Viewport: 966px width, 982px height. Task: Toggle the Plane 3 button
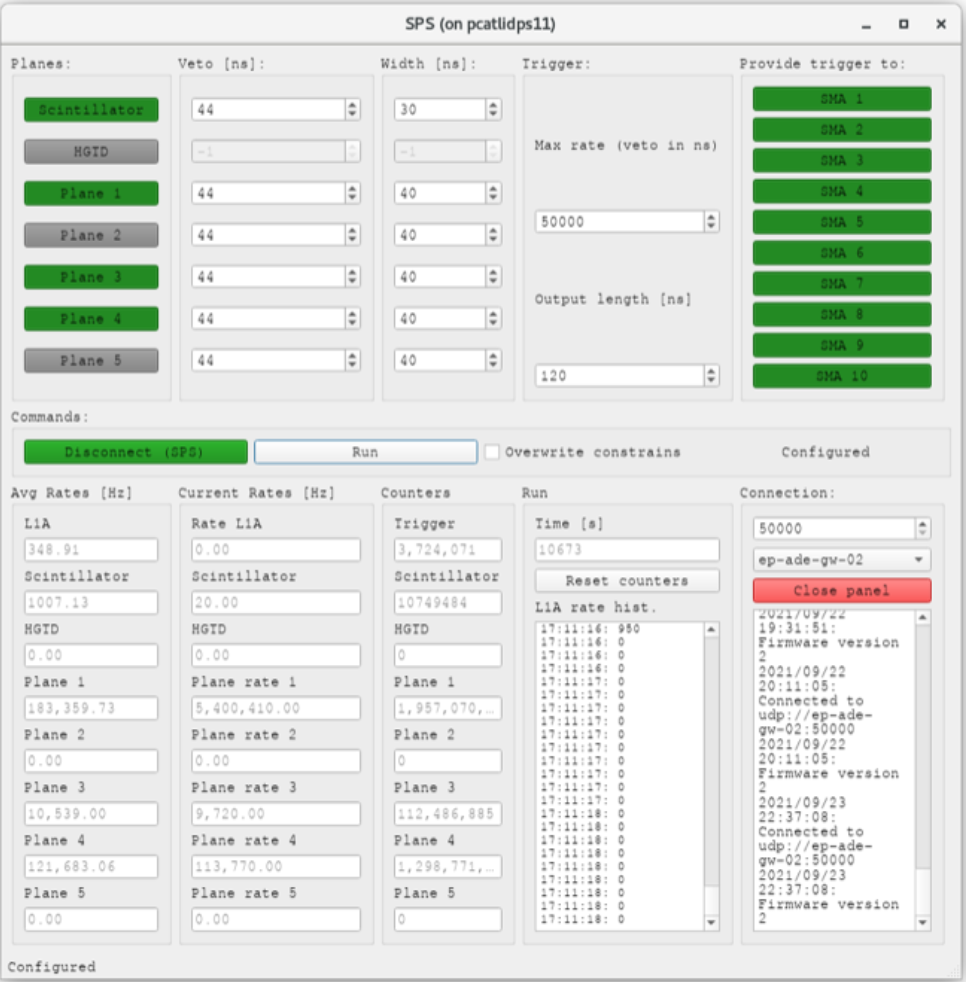(91, 277)
